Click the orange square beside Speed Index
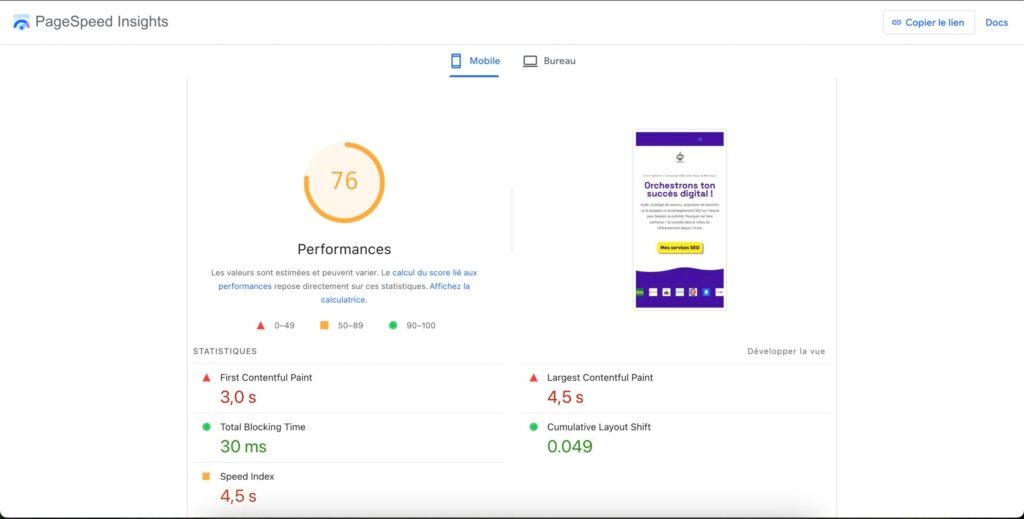1024x519 pixels. pyautogui.click(x=207, y=477)
